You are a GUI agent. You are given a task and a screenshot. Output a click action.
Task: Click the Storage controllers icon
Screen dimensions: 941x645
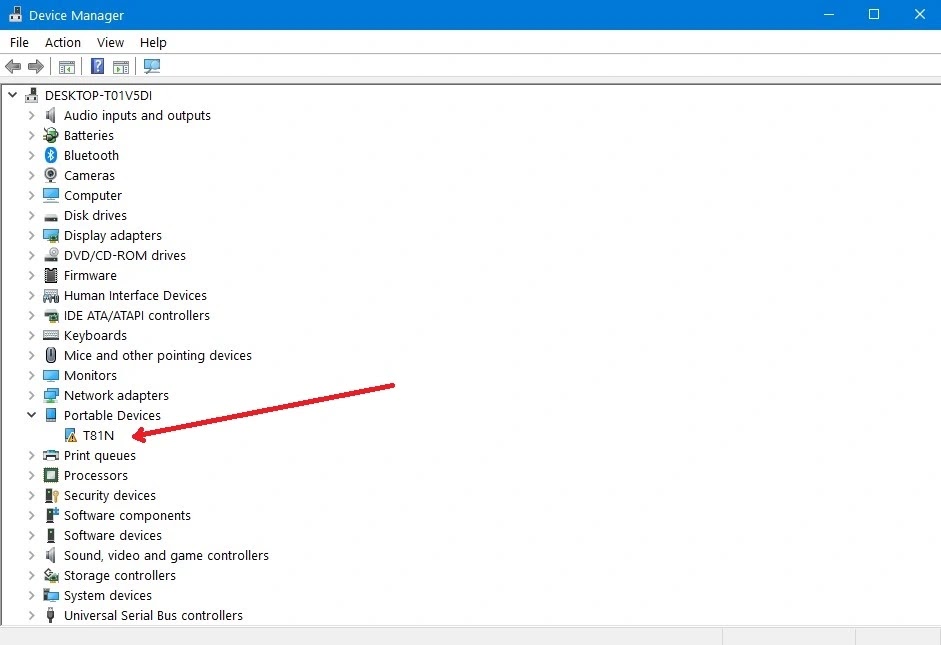click(51, 575)
